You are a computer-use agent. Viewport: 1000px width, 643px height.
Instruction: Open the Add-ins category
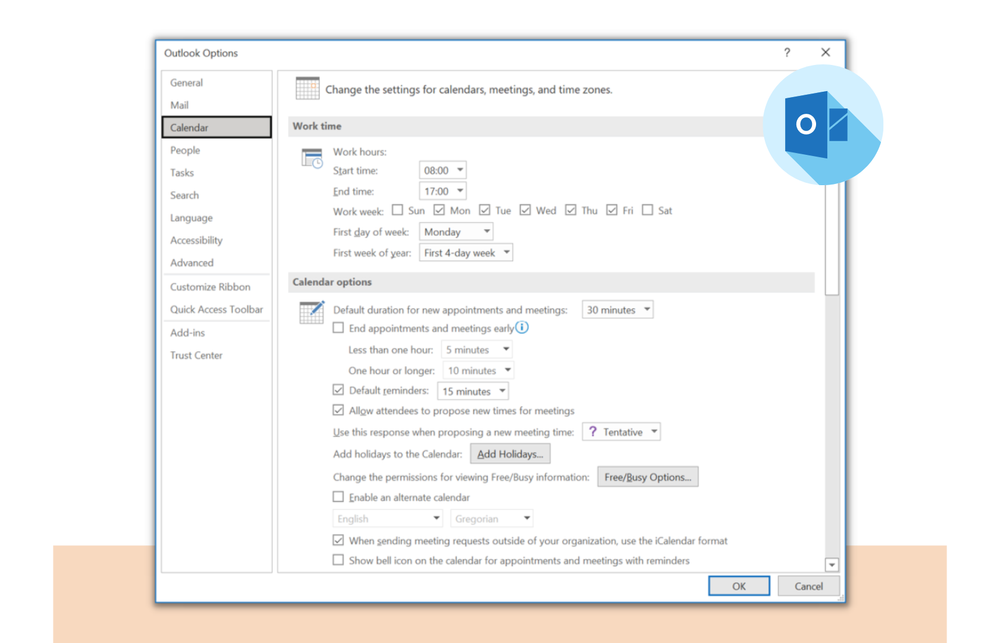point(216,332)
